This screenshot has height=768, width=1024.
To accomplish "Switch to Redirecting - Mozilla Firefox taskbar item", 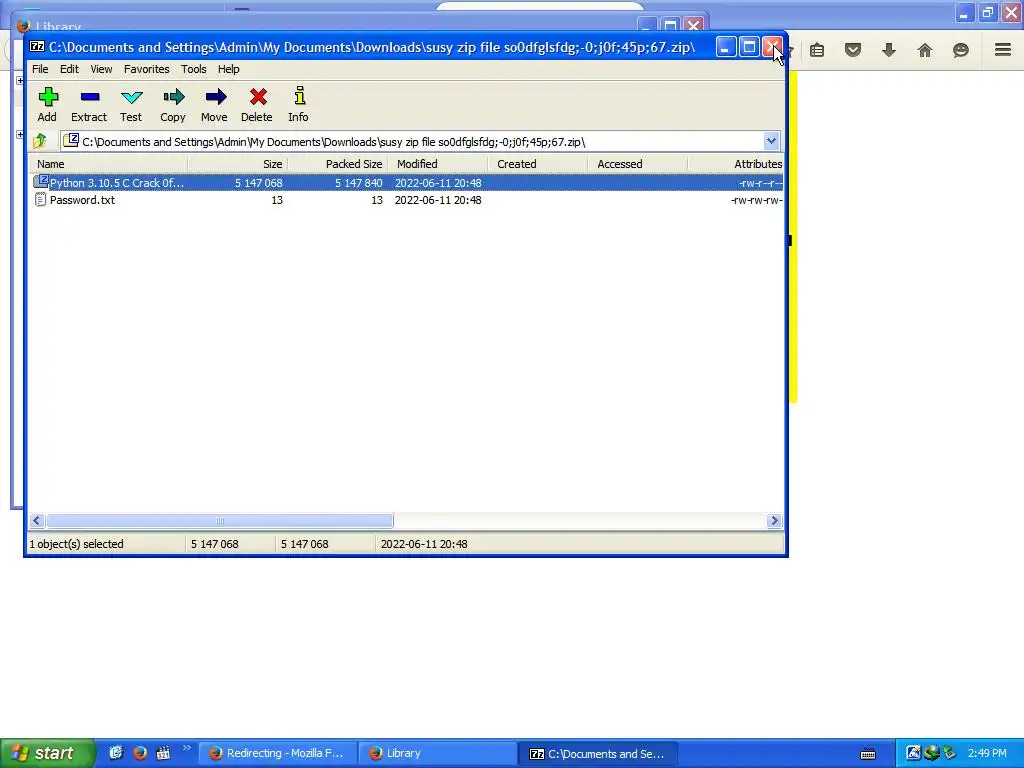I will [x=278, y=753].
